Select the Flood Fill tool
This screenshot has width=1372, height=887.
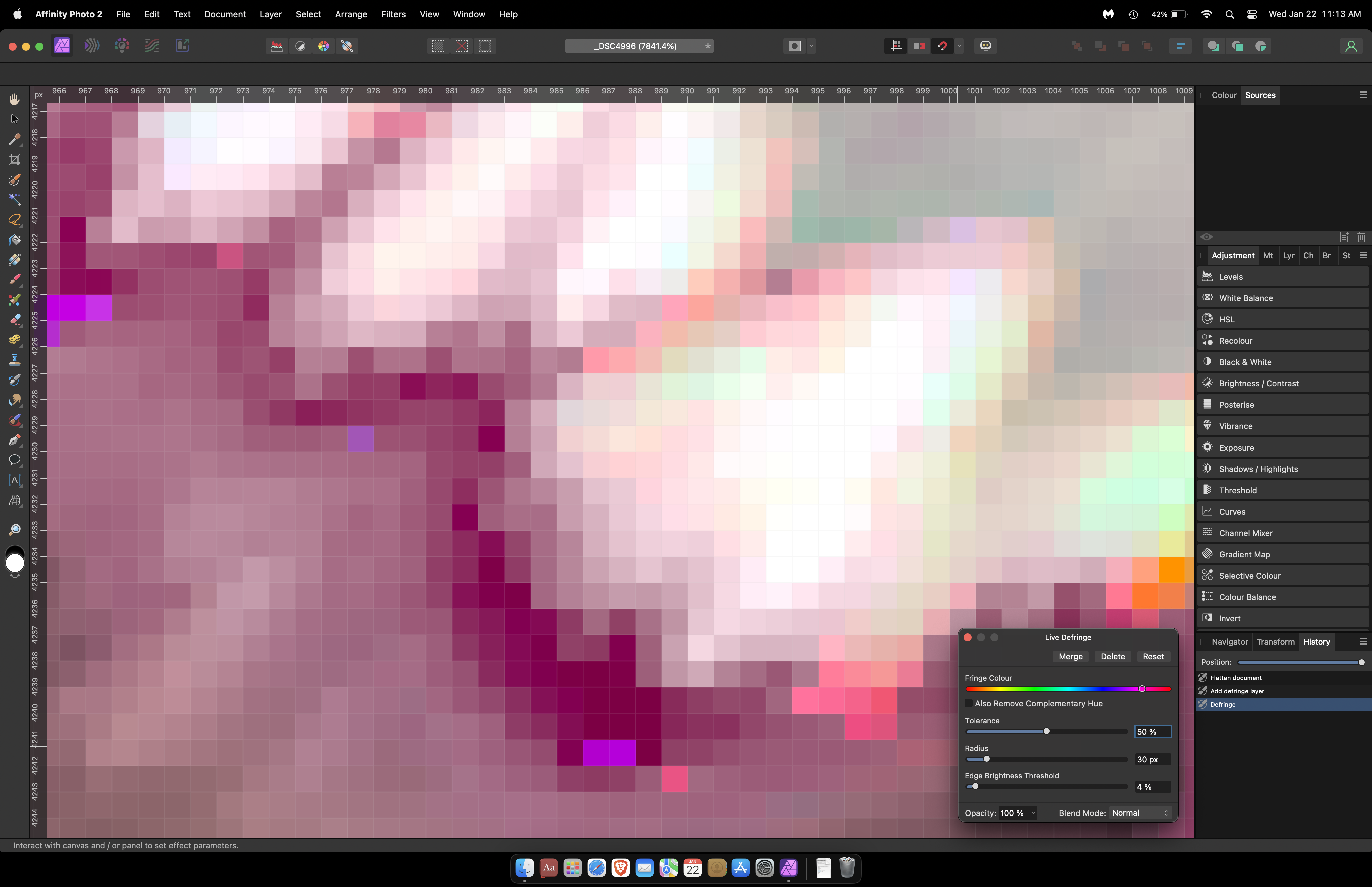[x=14, y=240]
